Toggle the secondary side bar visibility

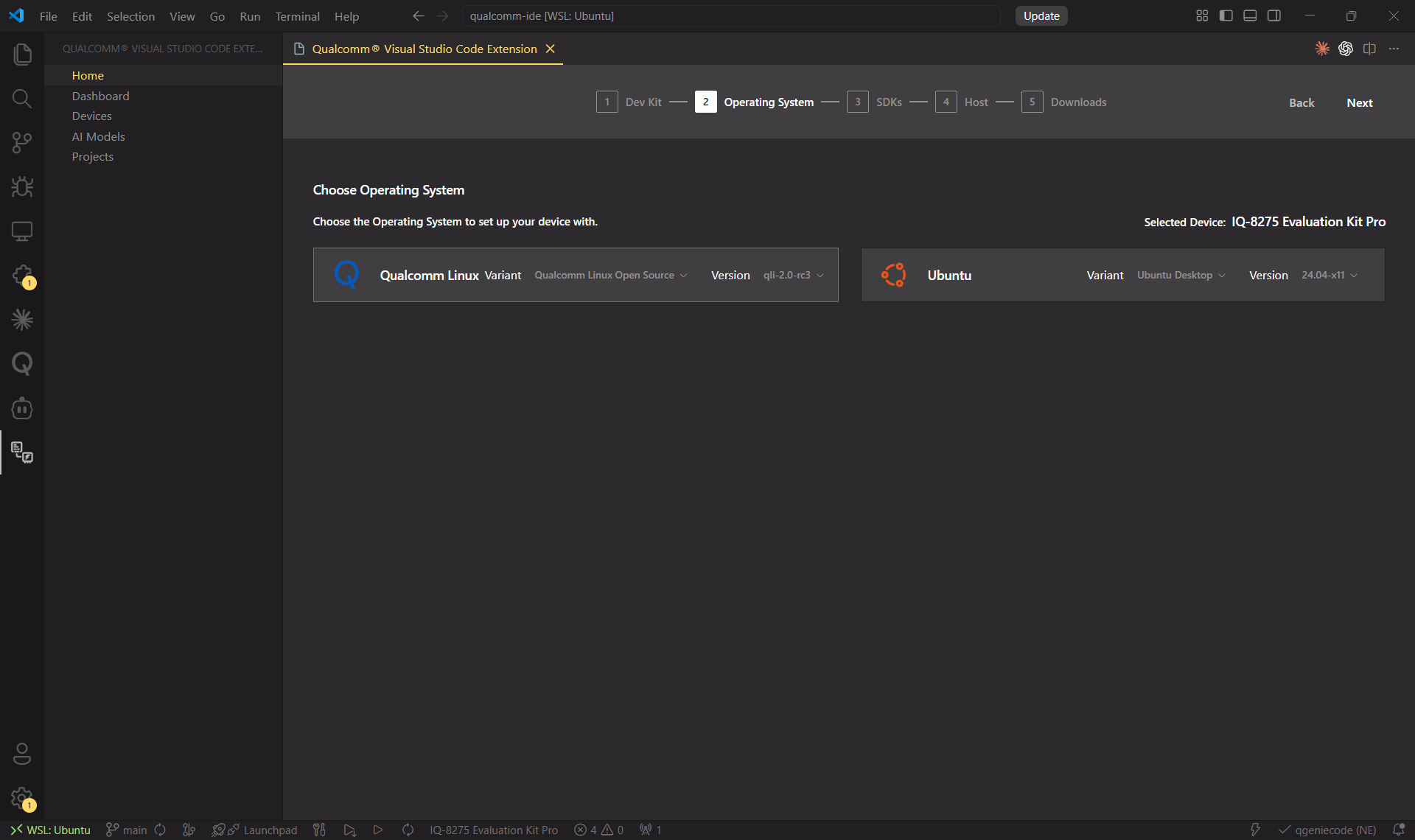pos(1274,15)
